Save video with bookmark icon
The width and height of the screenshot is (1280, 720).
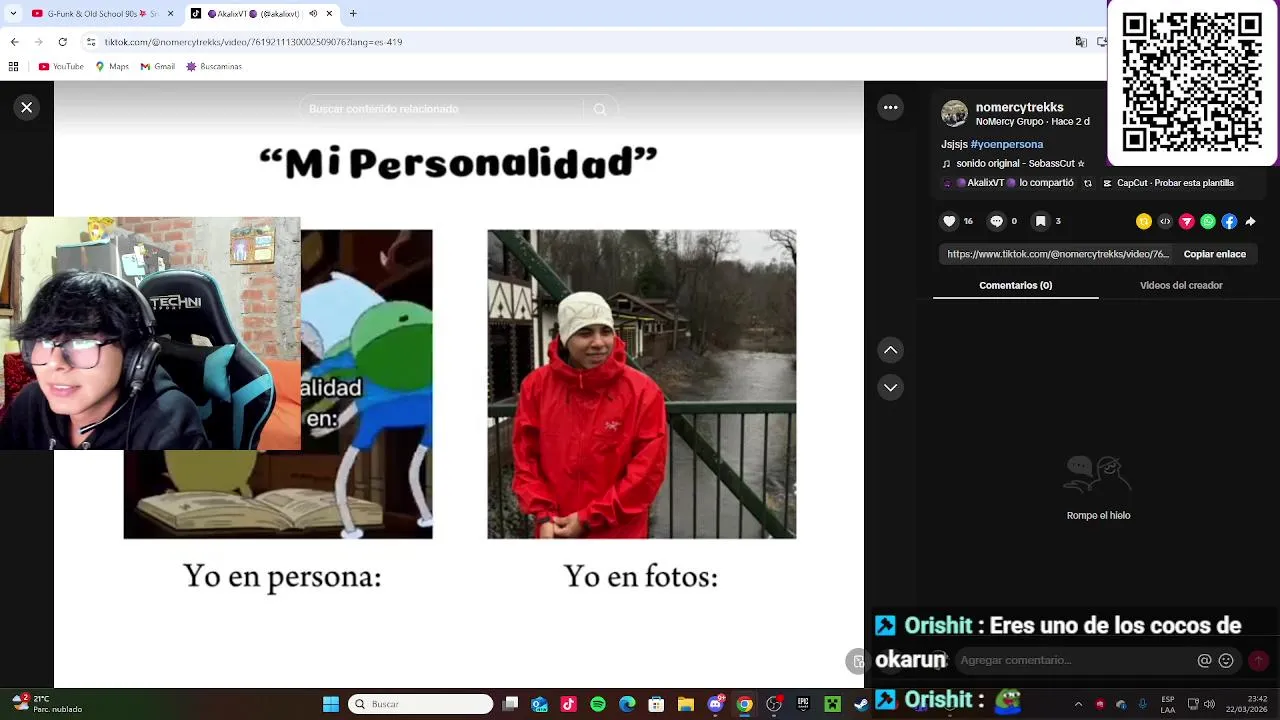[1041, 221]
